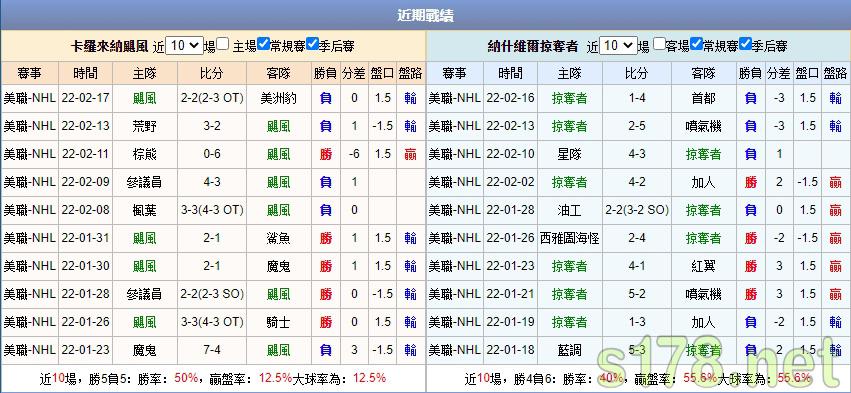This screenshot has width=851, height=393.
Task: Click 時間 column header in 颶風 table
Action: click(86, 73)
